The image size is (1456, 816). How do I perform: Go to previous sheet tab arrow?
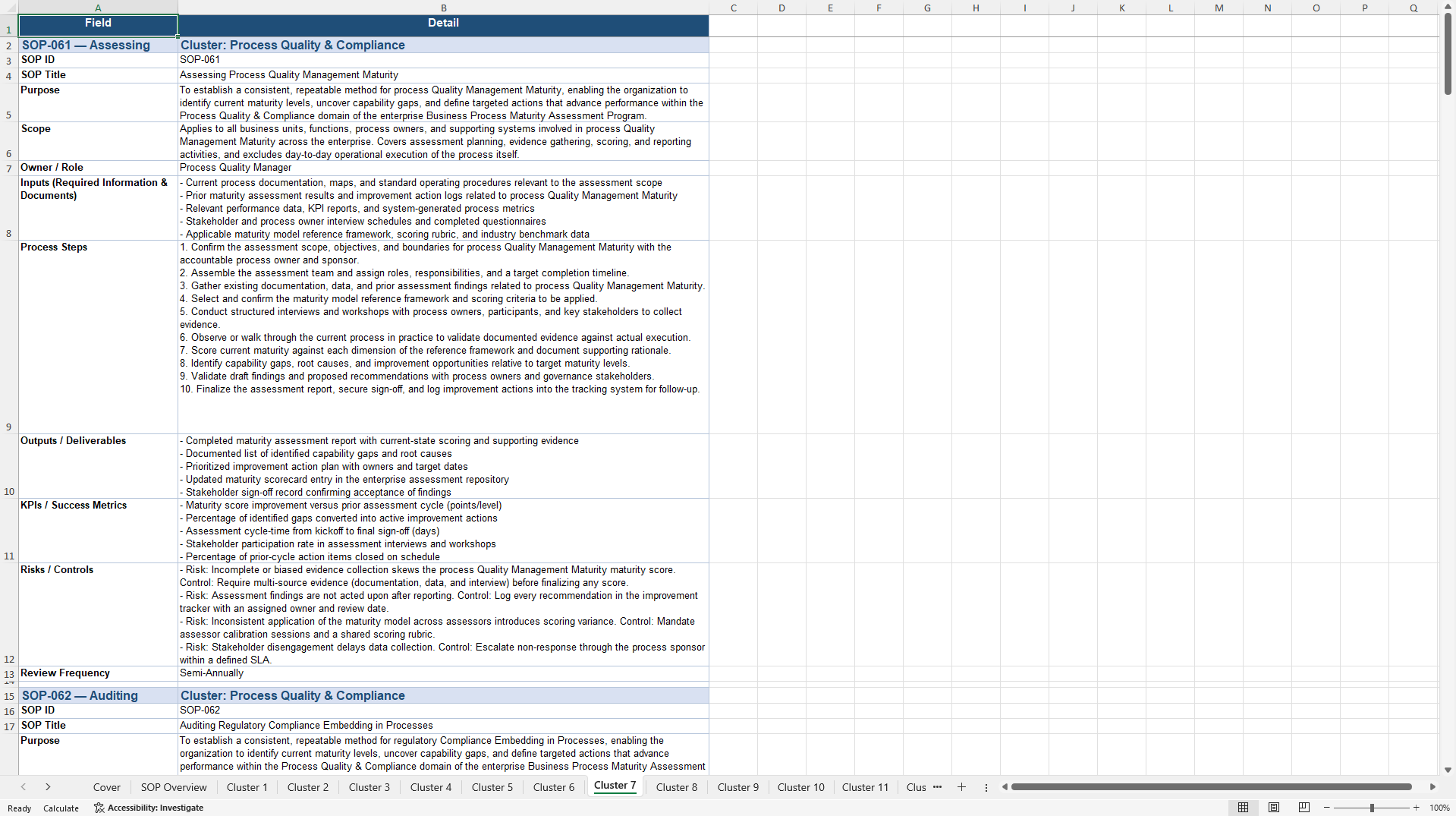coord(24,787)
